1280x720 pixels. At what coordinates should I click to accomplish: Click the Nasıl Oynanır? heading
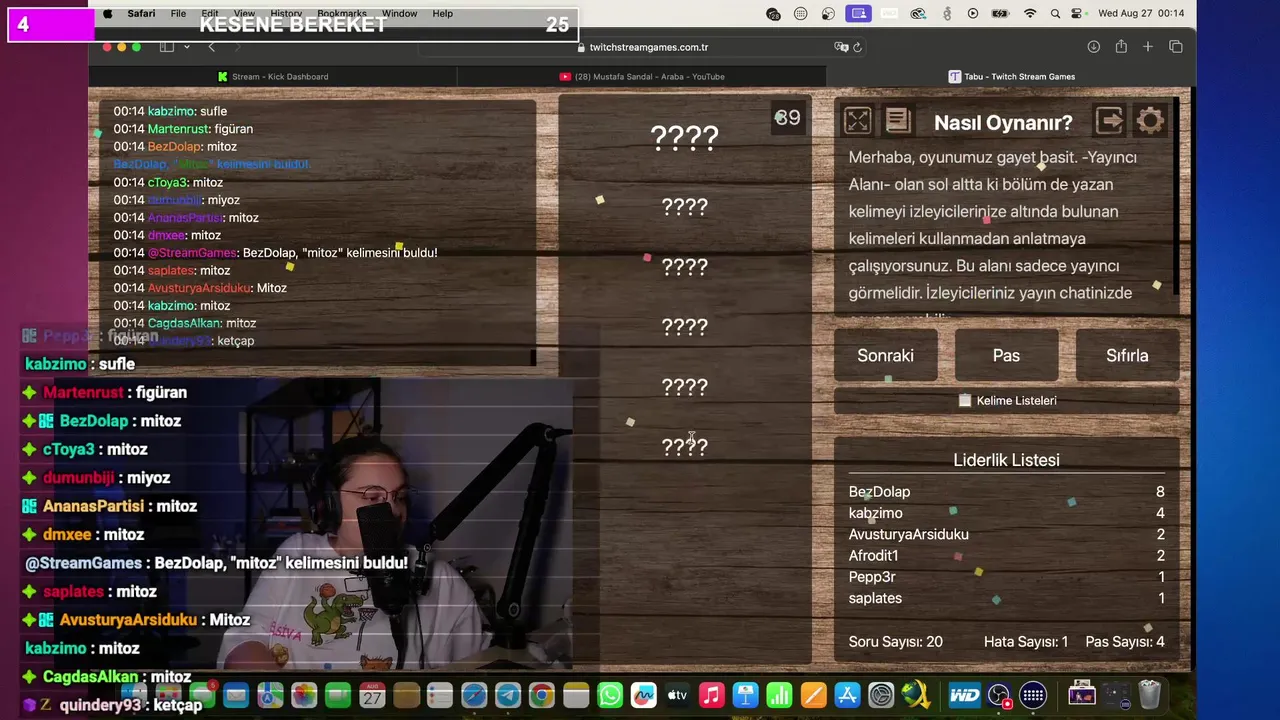1003,122
